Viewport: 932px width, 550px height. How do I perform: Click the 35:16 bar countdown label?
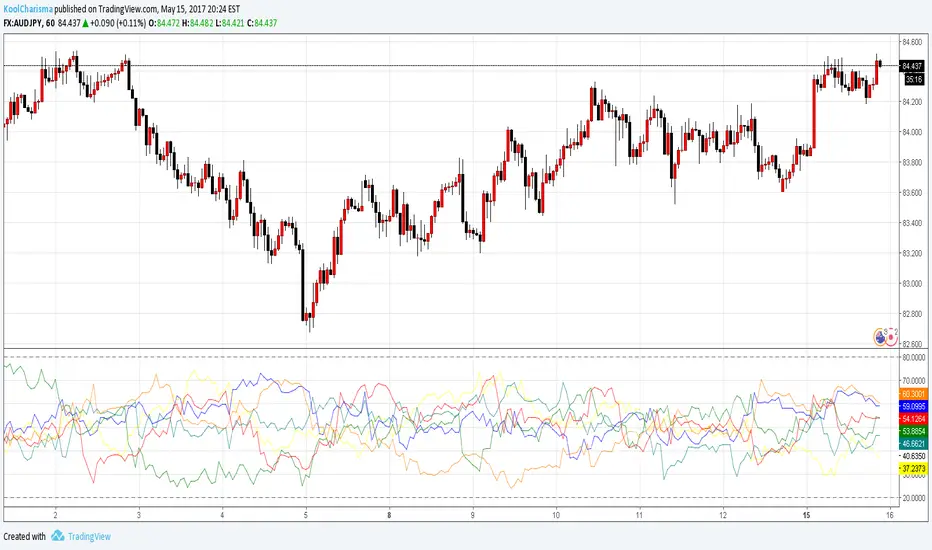pos(913,79)
